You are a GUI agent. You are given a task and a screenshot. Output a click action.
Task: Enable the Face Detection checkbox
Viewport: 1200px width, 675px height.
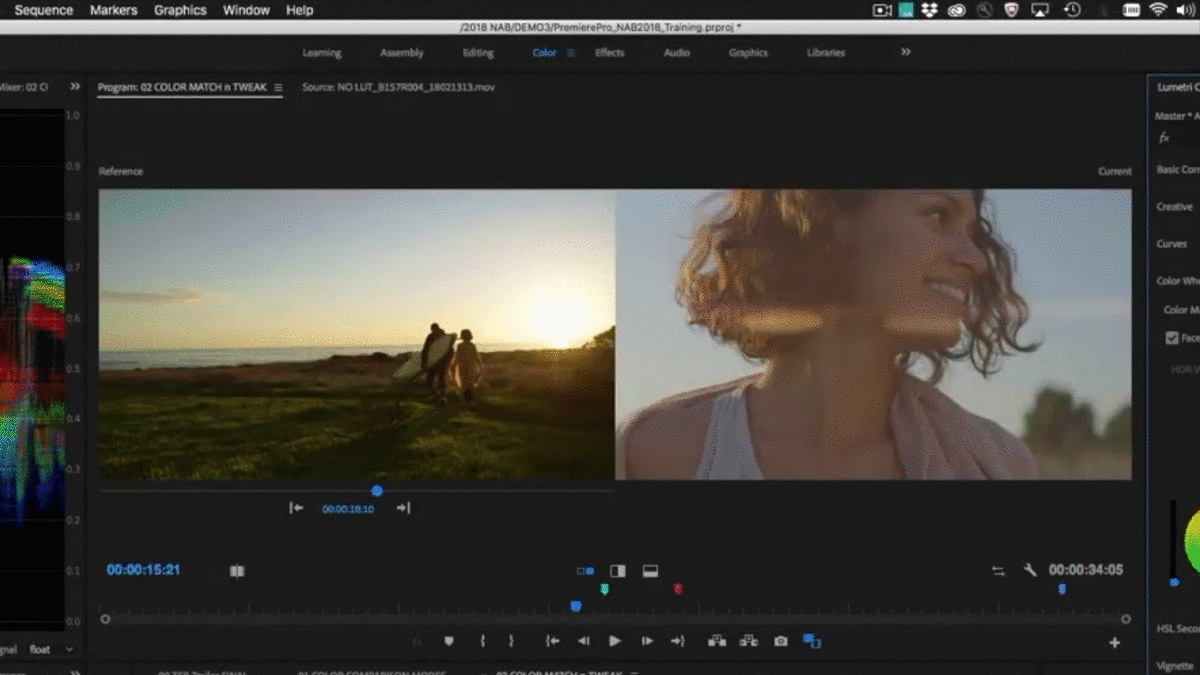[x=1171, y=337]
